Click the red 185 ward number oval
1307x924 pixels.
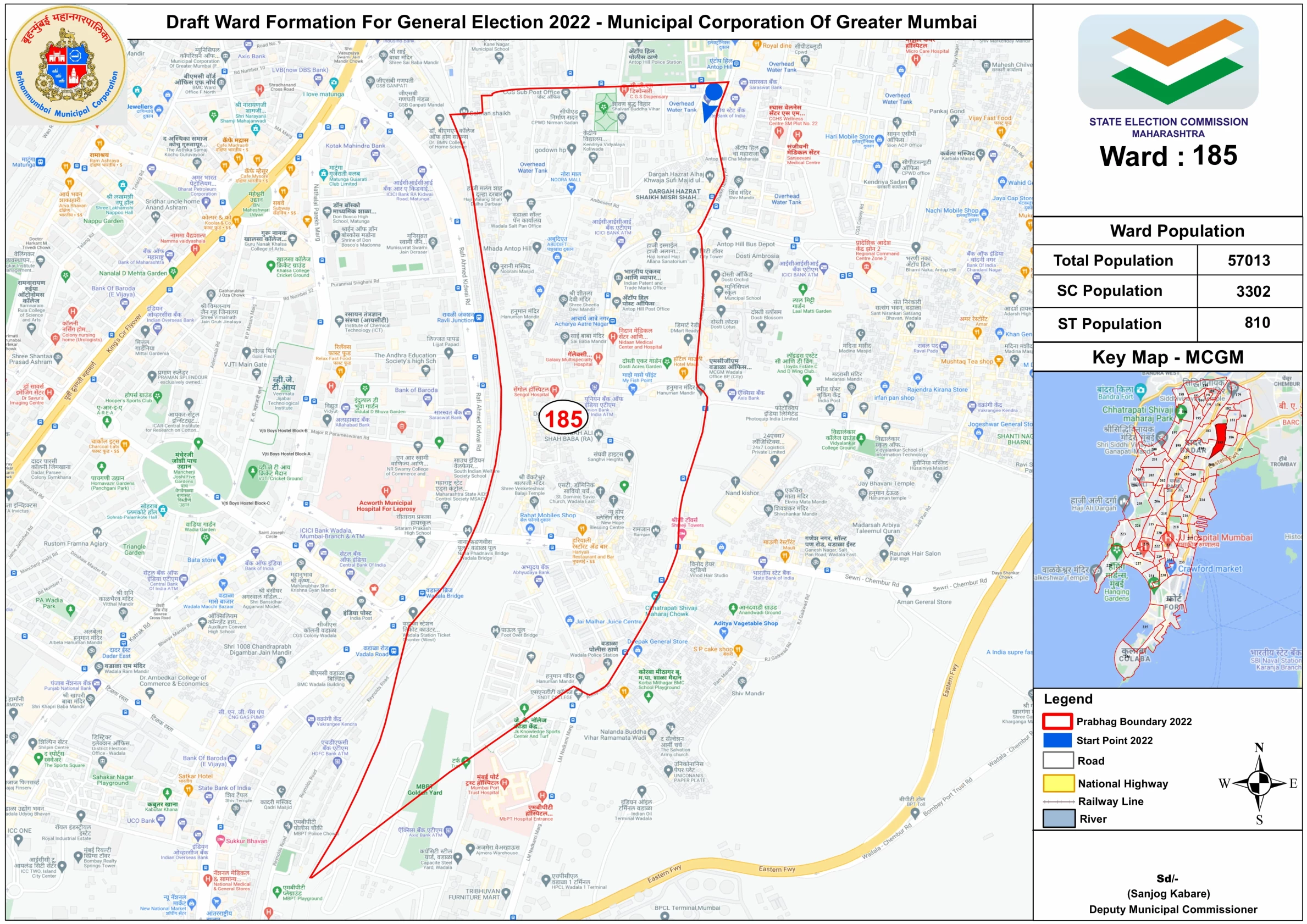(x=563, y=418)
